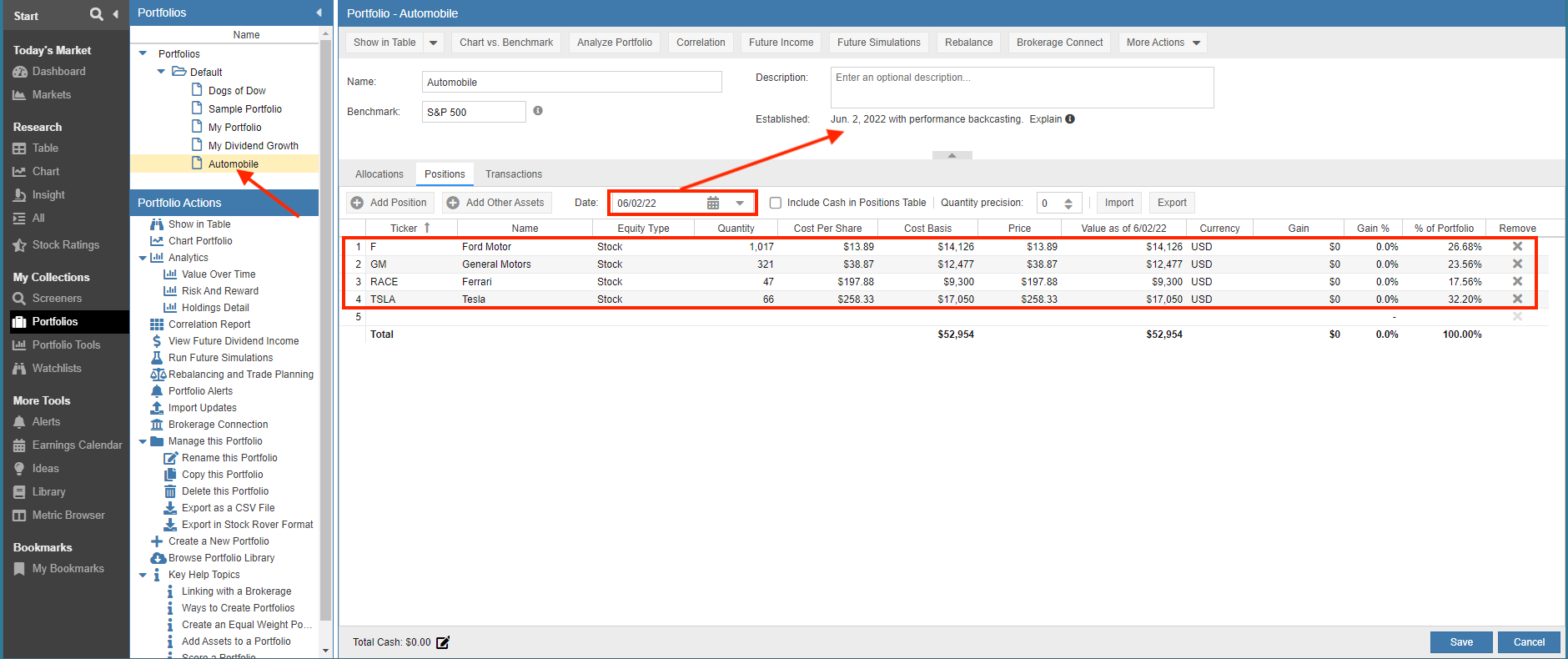Click Add Other Assets button

click(x=497, y=203)
